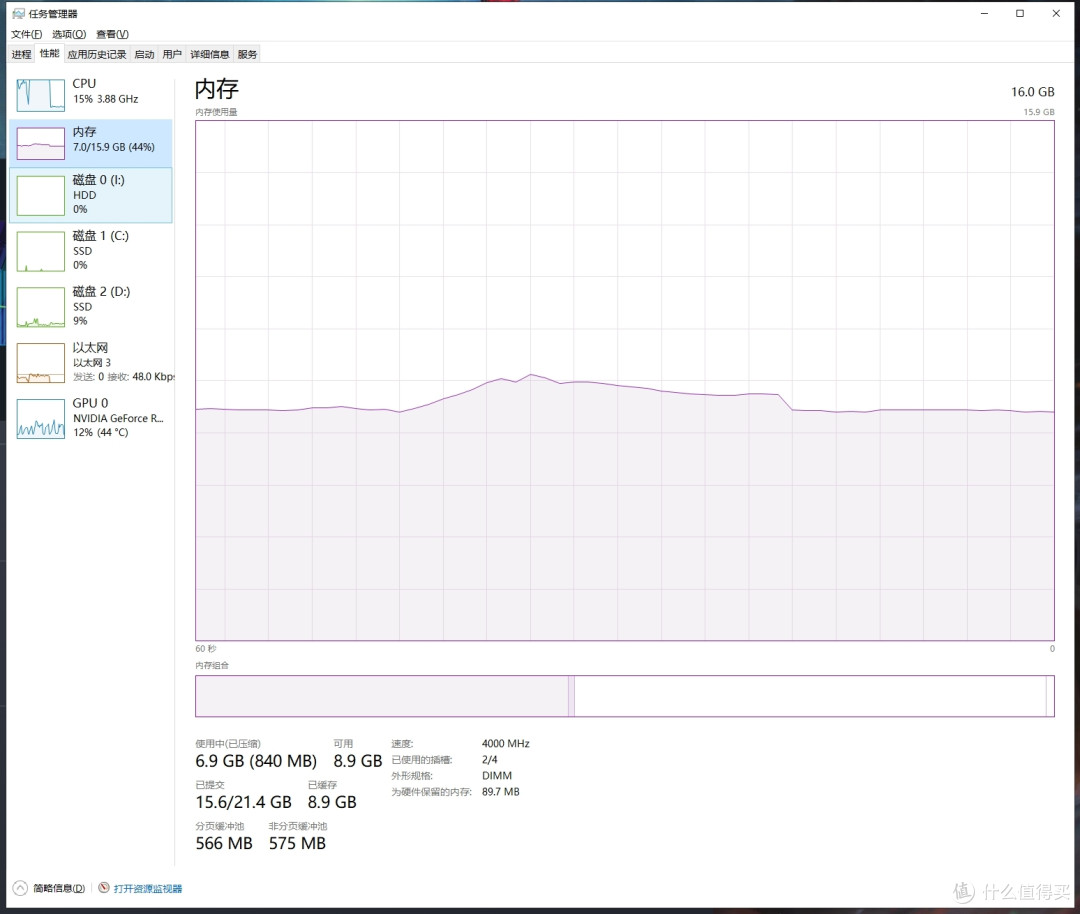This screenshot has width=1080, height=914.
Task: Switch to the 应用历史记录 tab
Action: [97, 54]
